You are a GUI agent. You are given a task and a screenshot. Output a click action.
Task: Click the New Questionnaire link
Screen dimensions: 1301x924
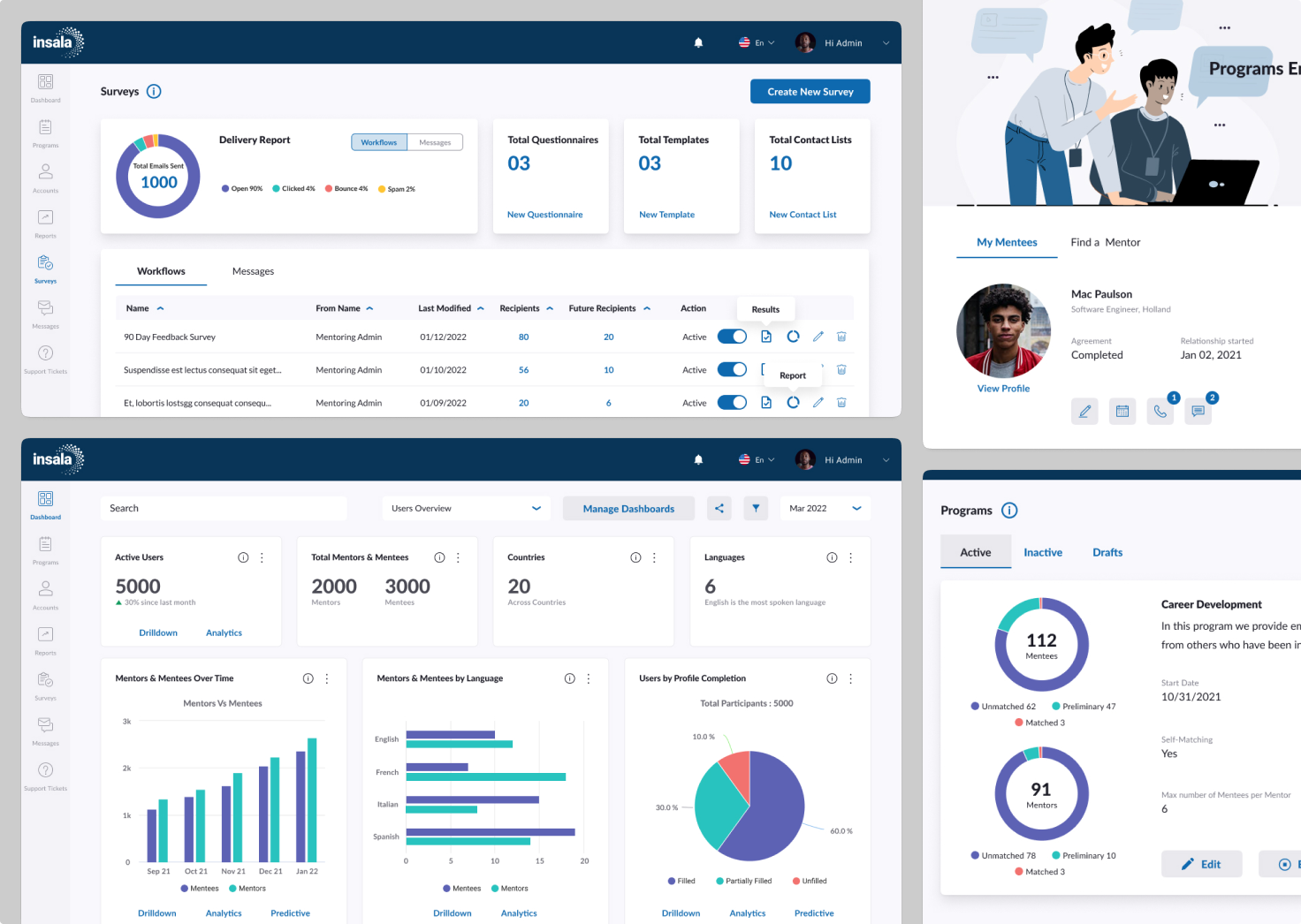tap(544, 215)
